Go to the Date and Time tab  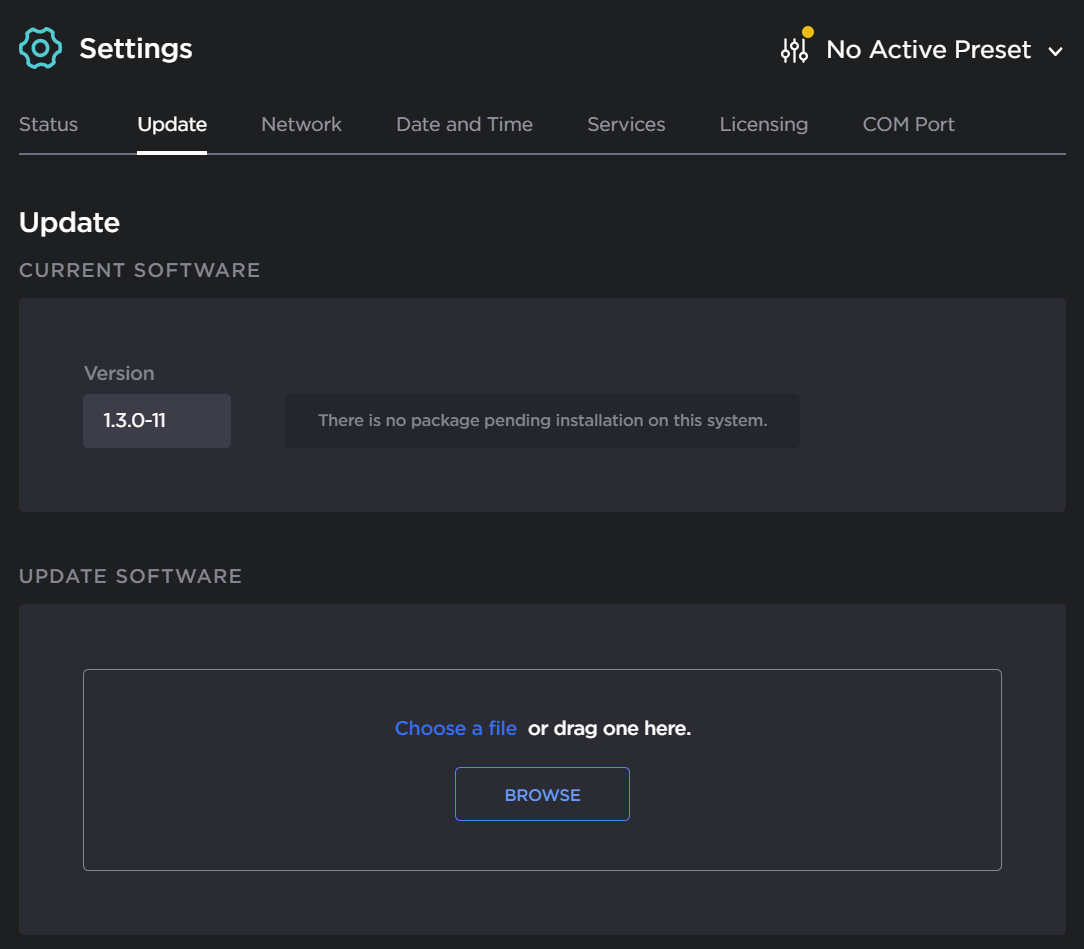pos(464,125)
